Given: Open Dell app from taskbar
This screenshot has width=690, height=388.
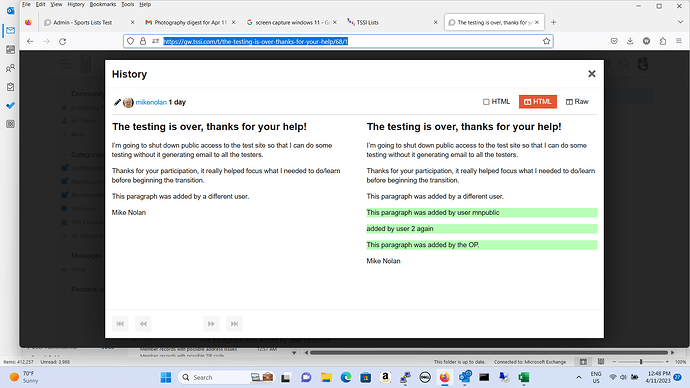Looking at the screenshot, I should click(425, 377).
